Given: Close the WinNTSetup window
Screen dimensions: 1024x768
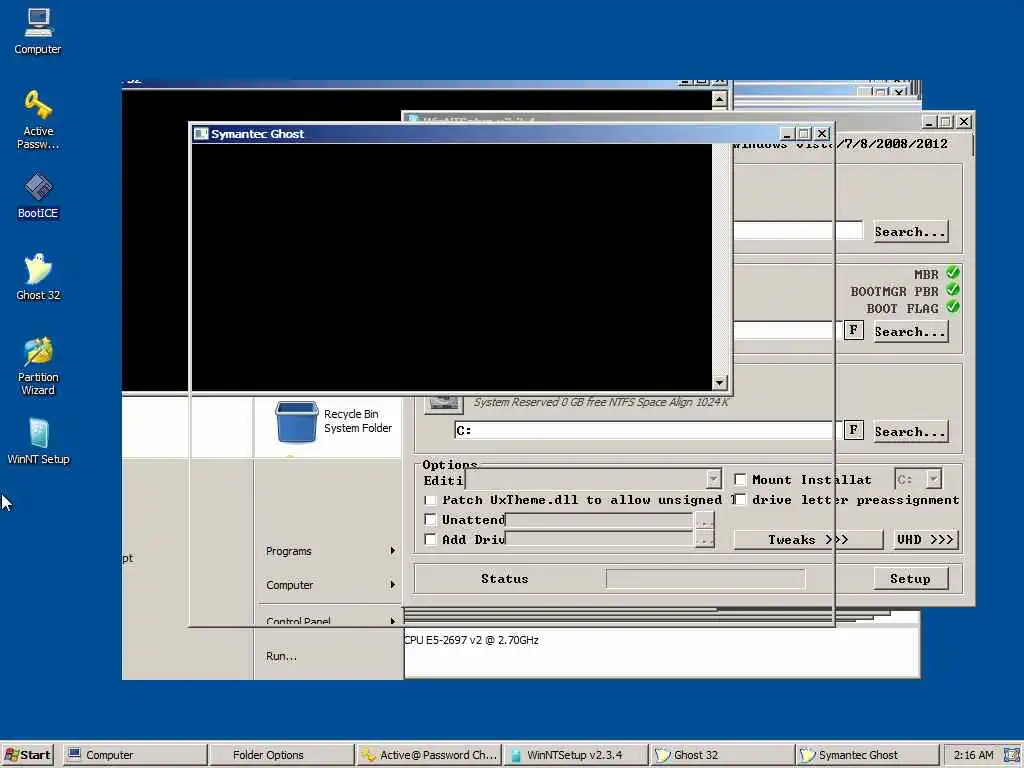Looking at the screenshot, I should [x=964, y=121].
